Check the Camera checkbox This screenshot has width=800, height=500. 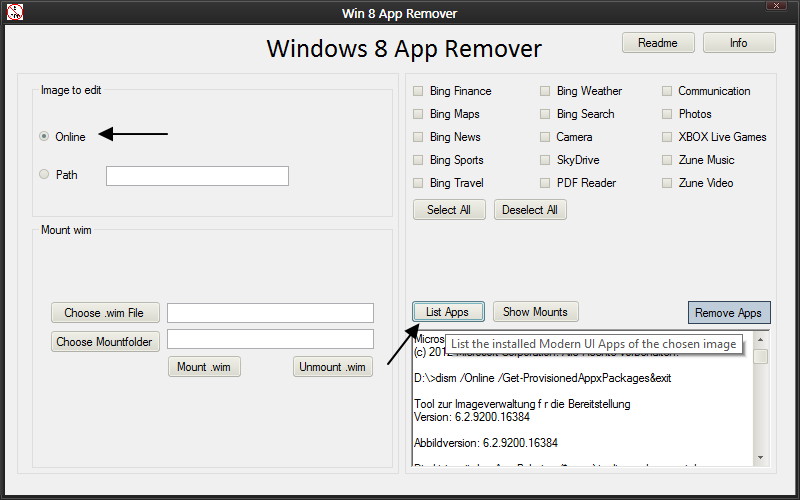pos(545,137)
